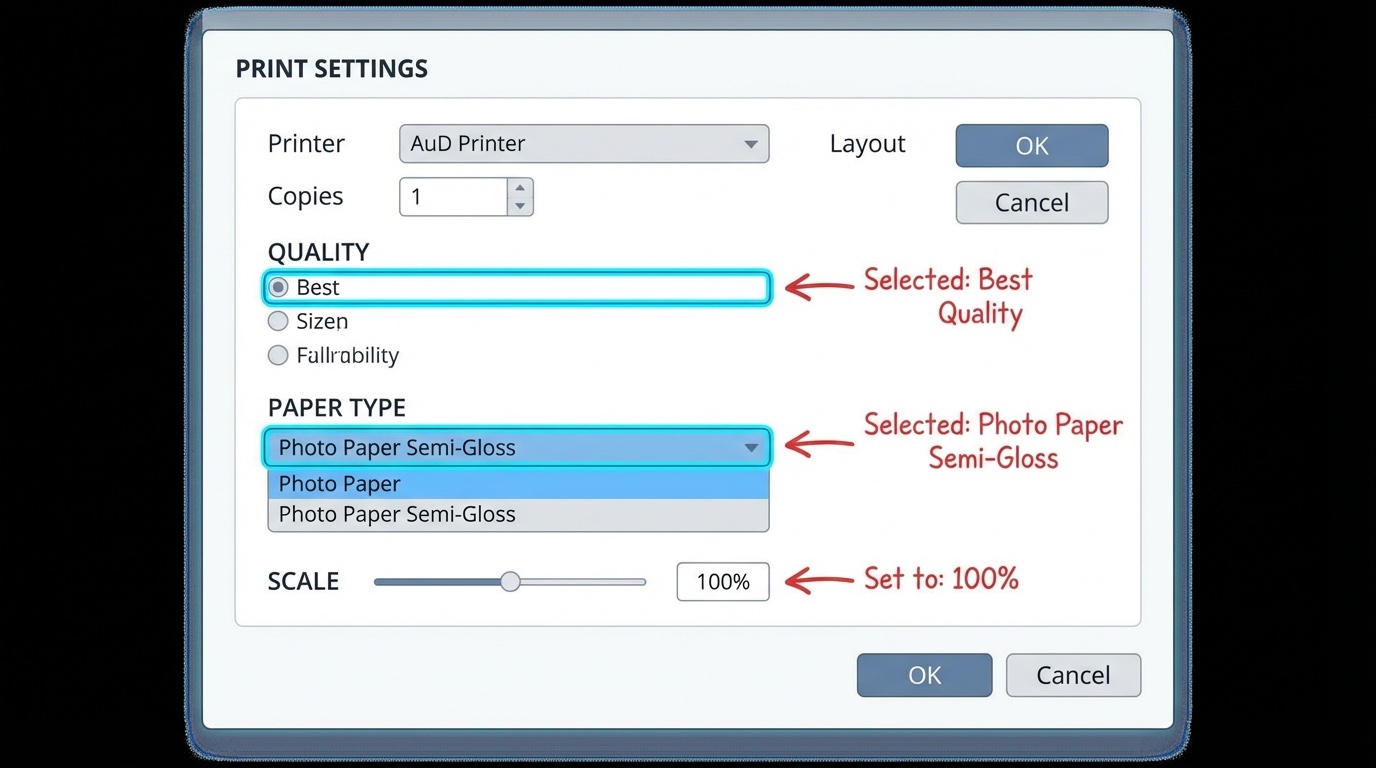Click the Cancel button below Layout

click(x=1031, y=202)
